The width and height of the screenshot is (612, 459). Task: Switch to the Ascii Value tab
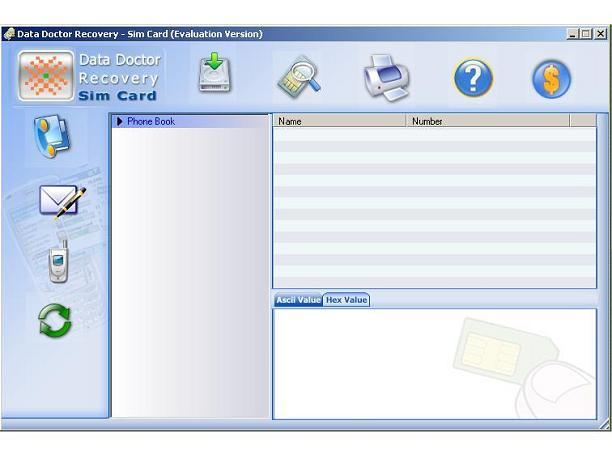tap(298, 300)
